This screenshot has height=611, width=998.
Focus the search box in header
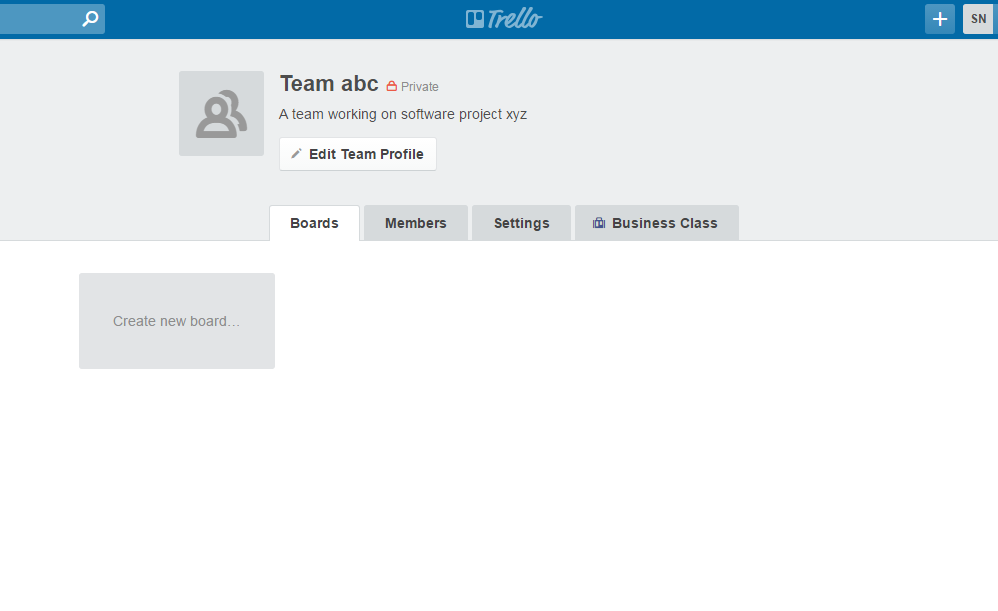[x=51, y=18]
